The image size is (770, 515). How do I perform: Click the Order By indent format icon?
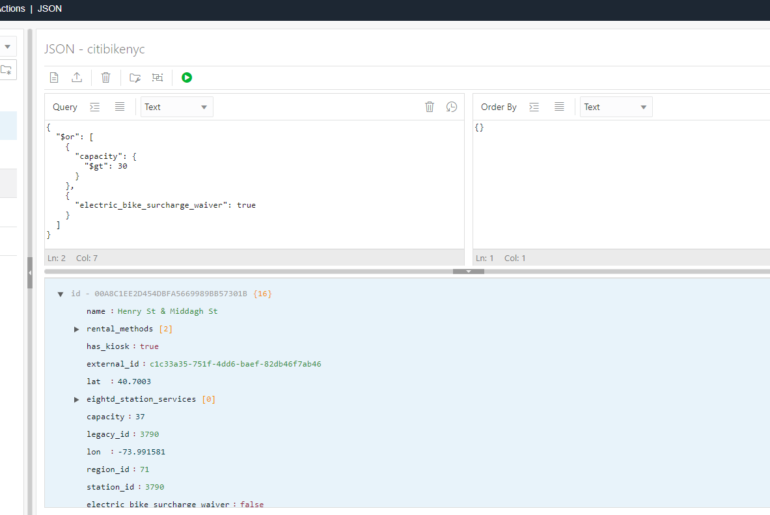point(534,107)
